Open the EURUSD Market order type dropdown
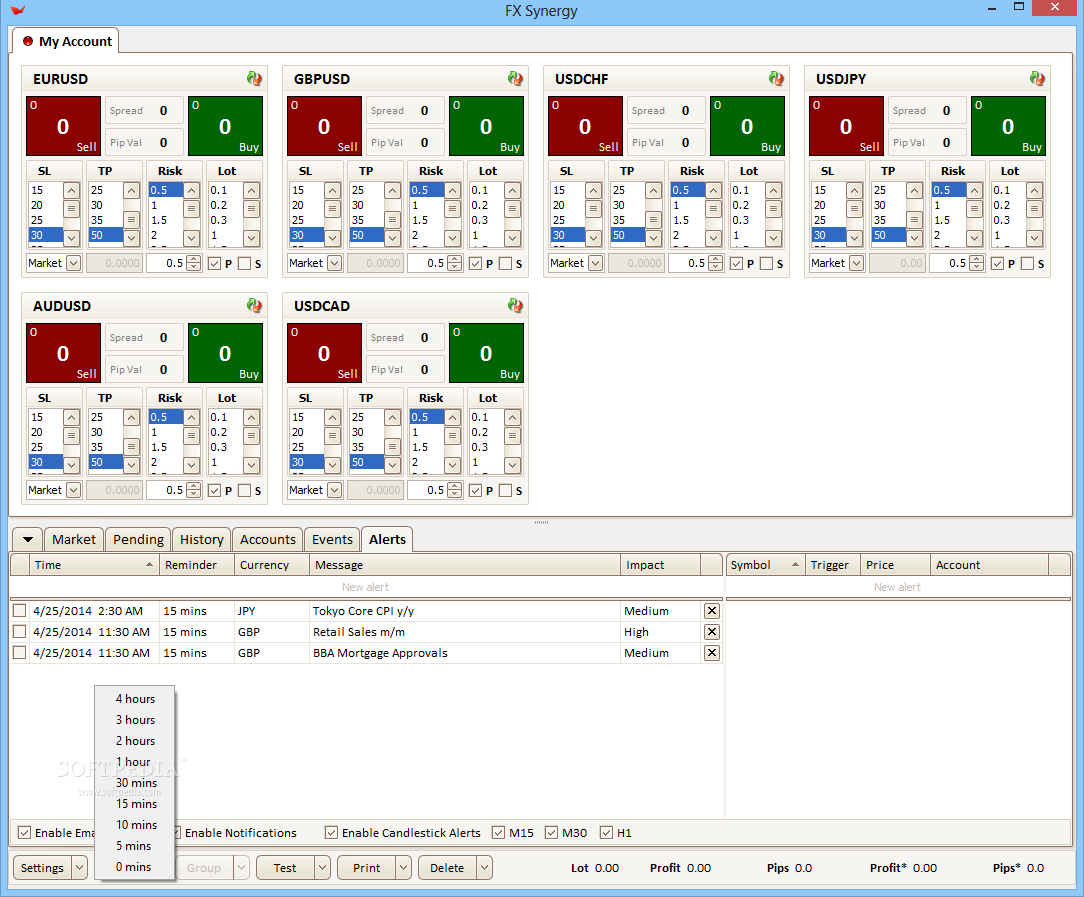 pyautogui.click(x=73, y=263)
